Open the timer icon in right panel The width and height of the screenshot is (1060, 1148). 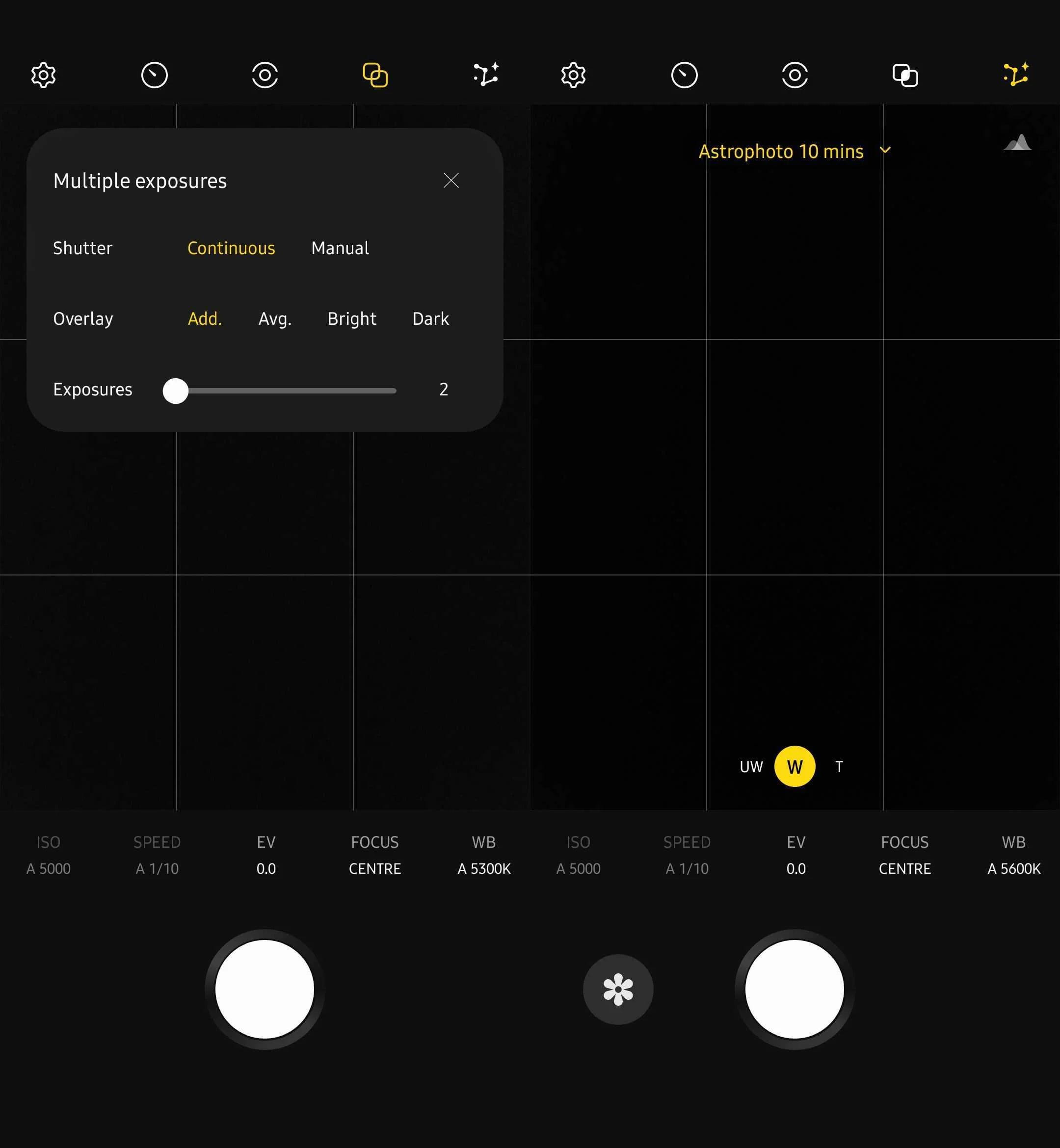(684, 75)
